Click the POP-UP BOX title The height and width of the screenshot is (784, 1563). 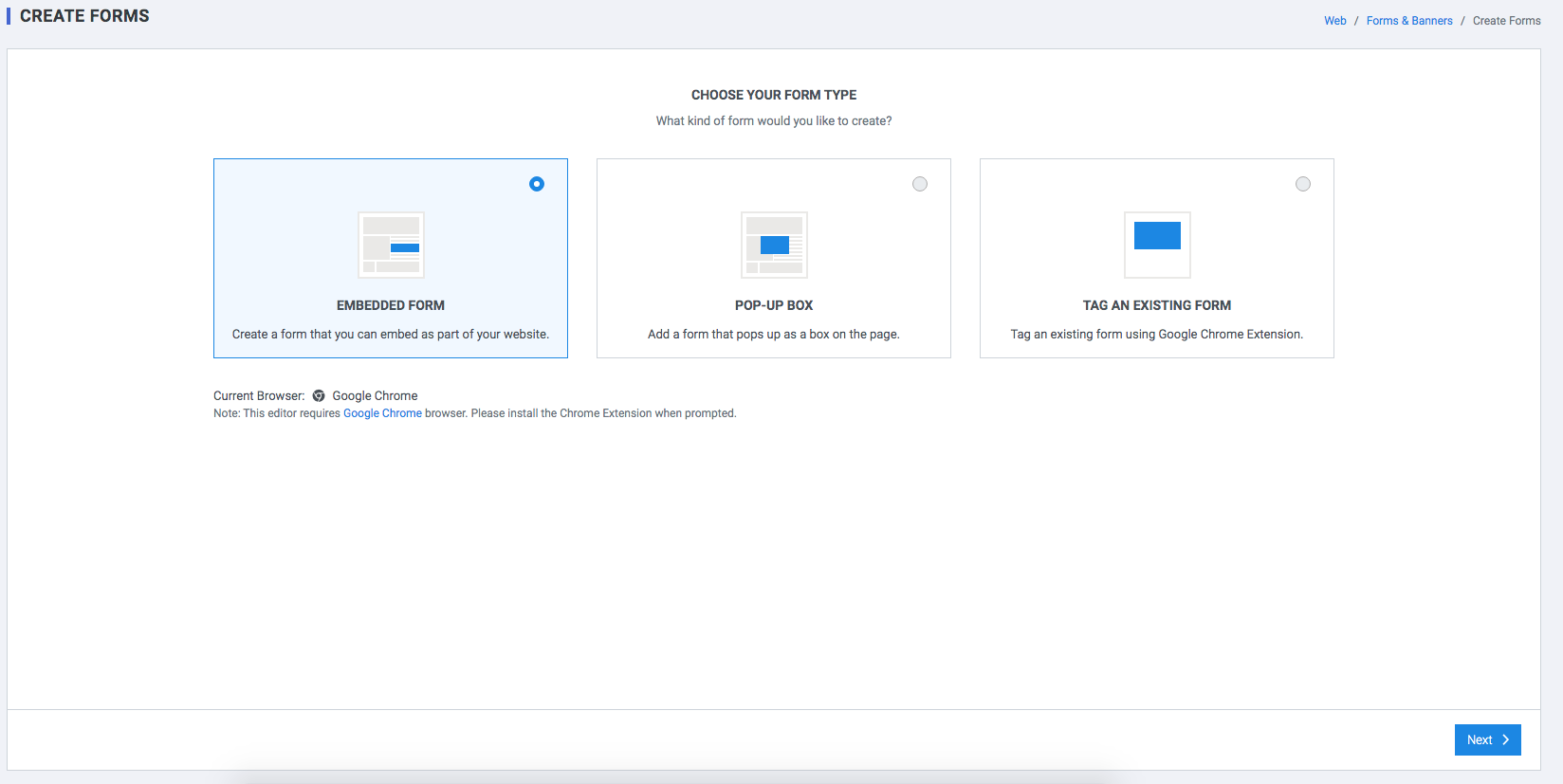tap(774, 305)
